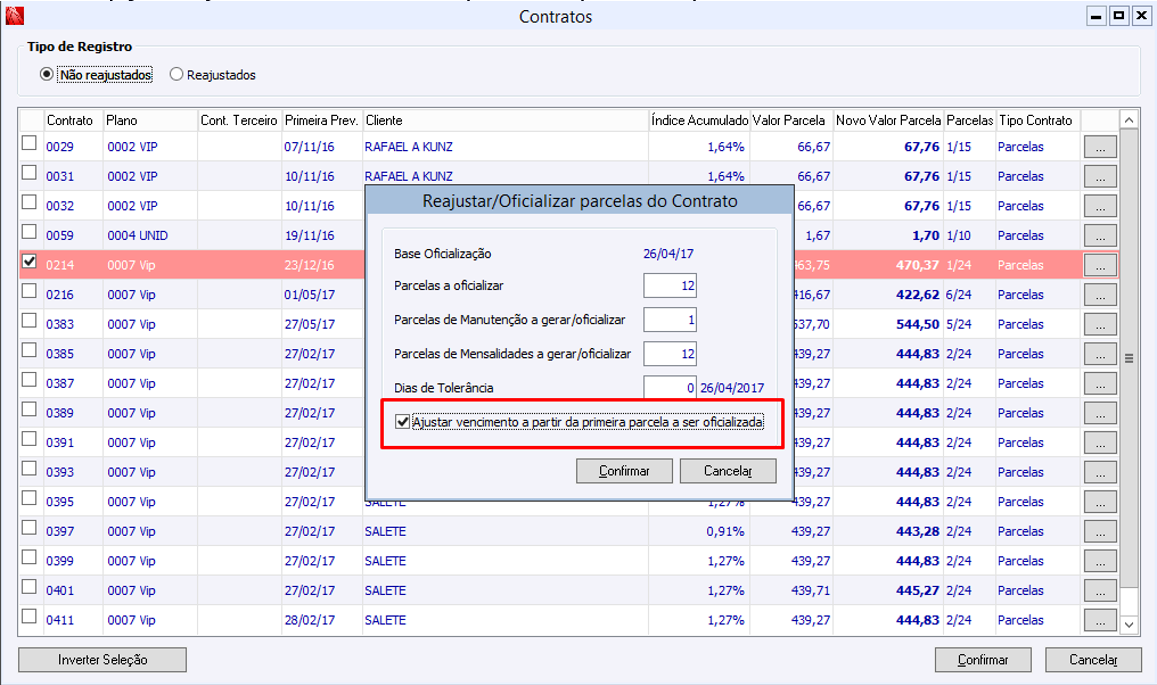Viewport: 1157px width, 685px height.
Task: Check the checkbox for contract 0029
Action: pos(30,145)
